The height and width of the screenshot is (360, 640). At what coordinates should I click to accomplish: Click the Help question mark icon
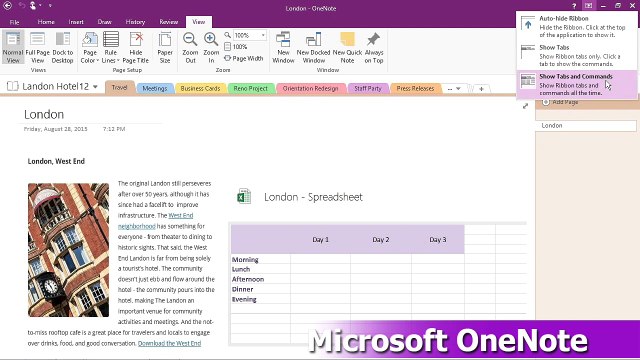574,6
